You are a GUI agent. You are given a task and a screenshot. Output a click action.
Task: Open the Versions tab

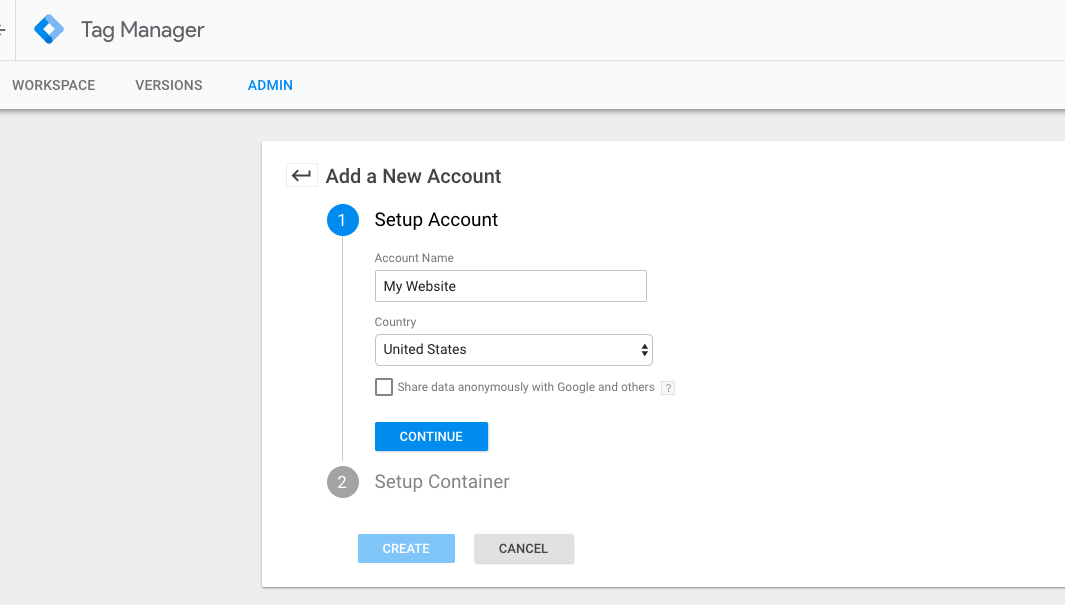pos(169,85)
